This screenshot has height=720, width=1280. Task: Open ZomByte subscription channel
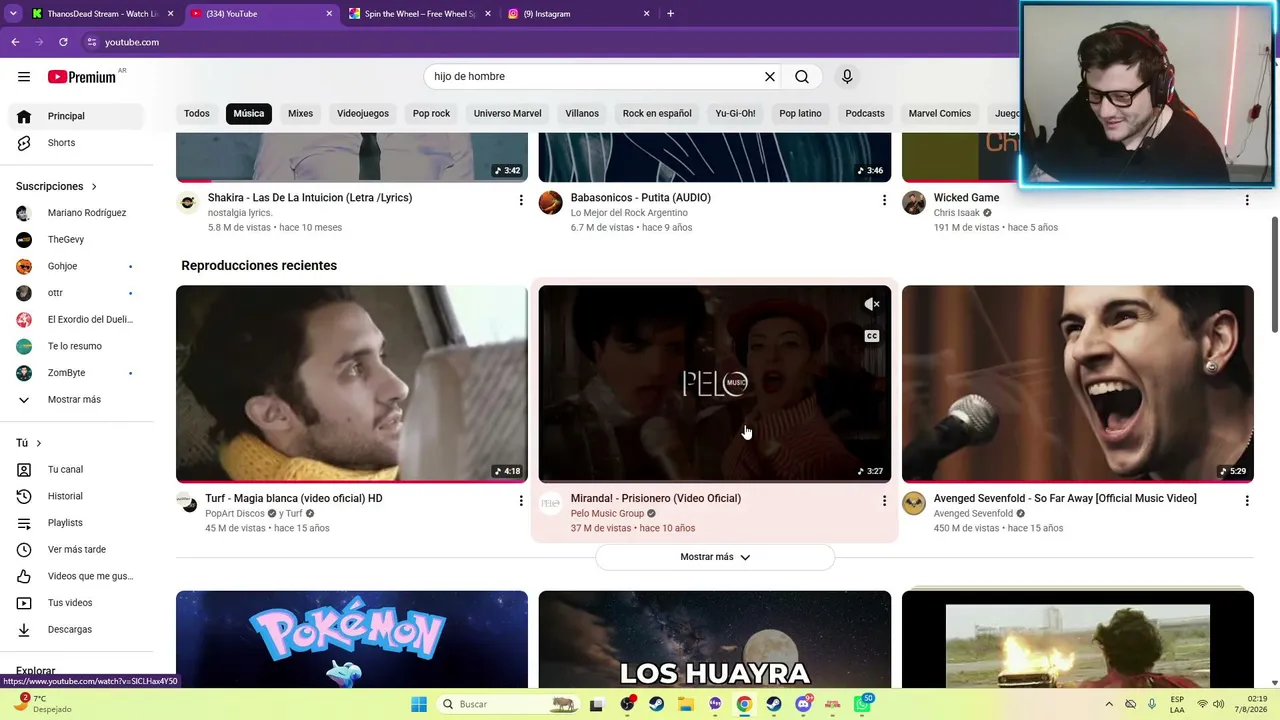78,373
